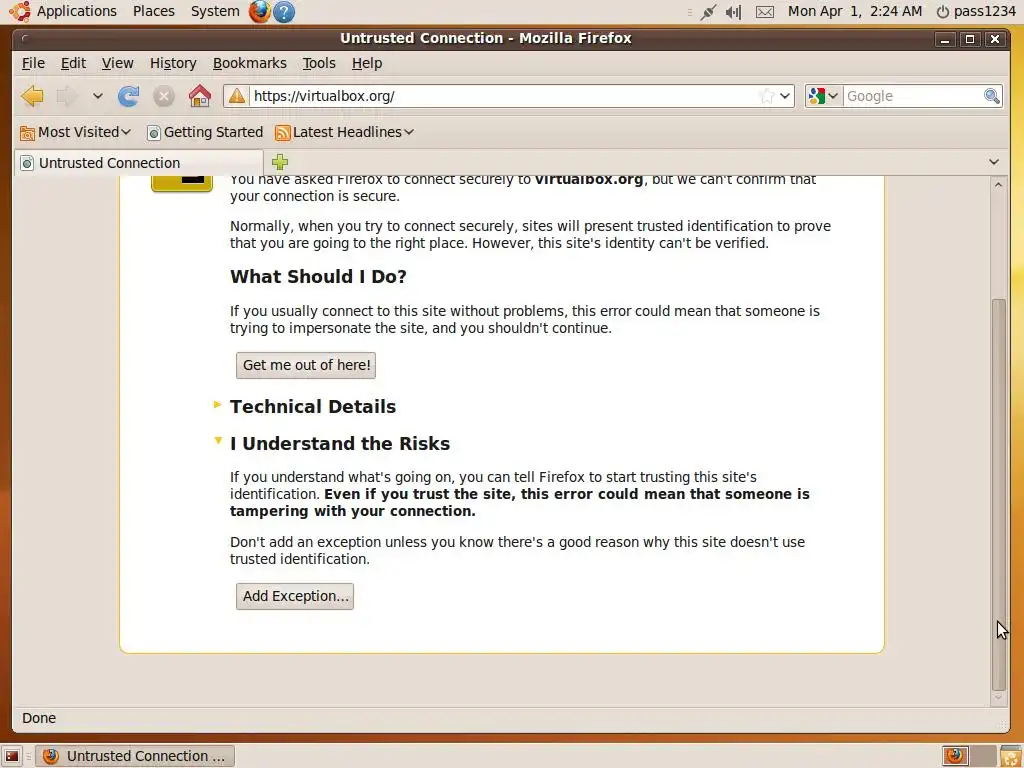Image resolution: width=1024 pixels, height=768 pixels.
Task: Open the recent pages history dropdown
Action: click(97, 96)
